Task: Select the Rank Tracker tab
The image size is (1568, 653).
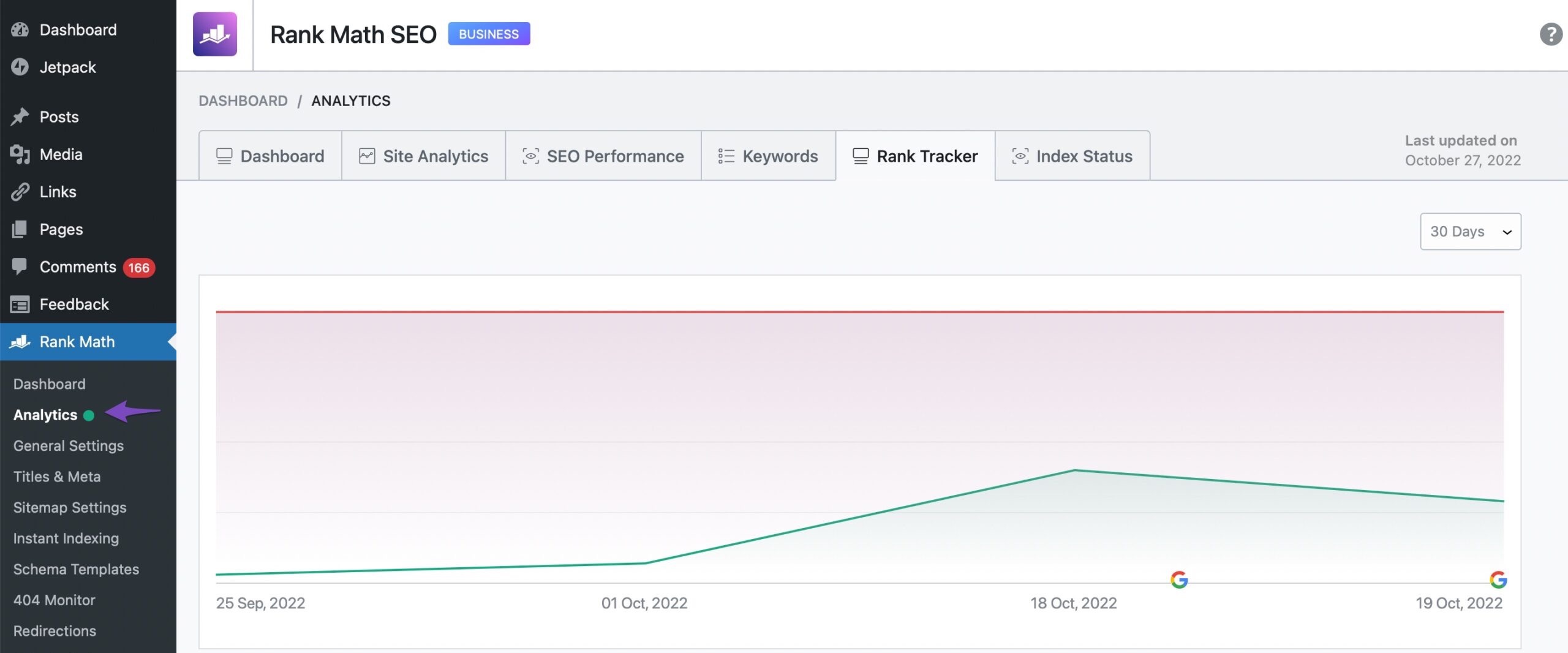Action: [x=915, y=156]
